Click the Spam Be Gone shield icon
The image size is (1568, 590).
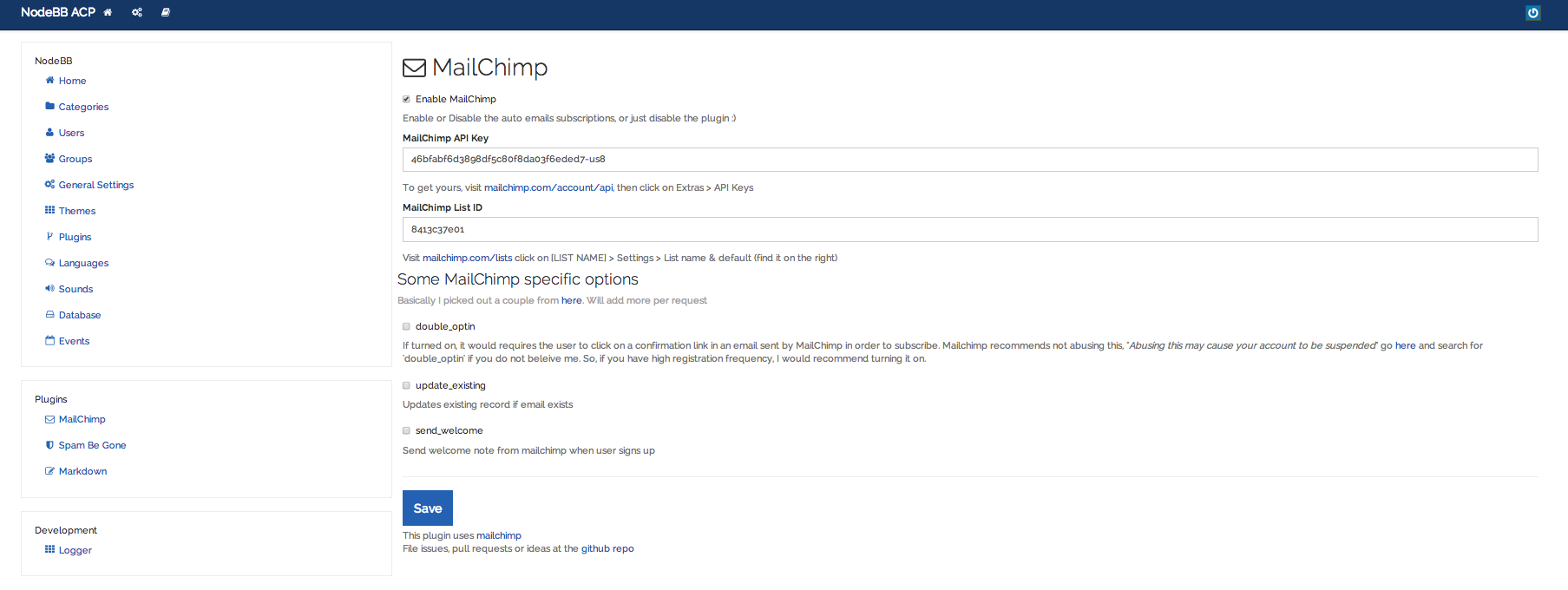50,445
